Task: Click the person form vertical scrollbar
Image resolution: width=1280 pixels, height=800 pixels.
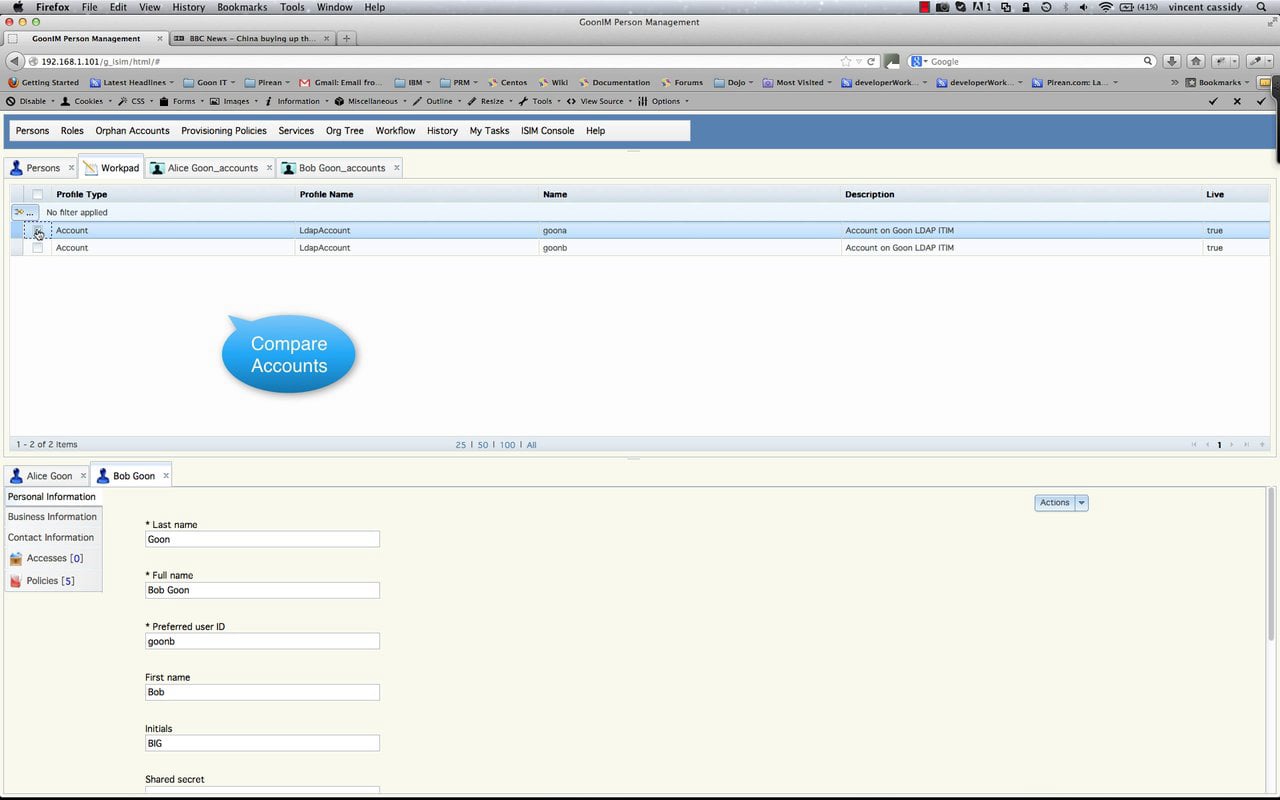Action: tap(1271, 565)
